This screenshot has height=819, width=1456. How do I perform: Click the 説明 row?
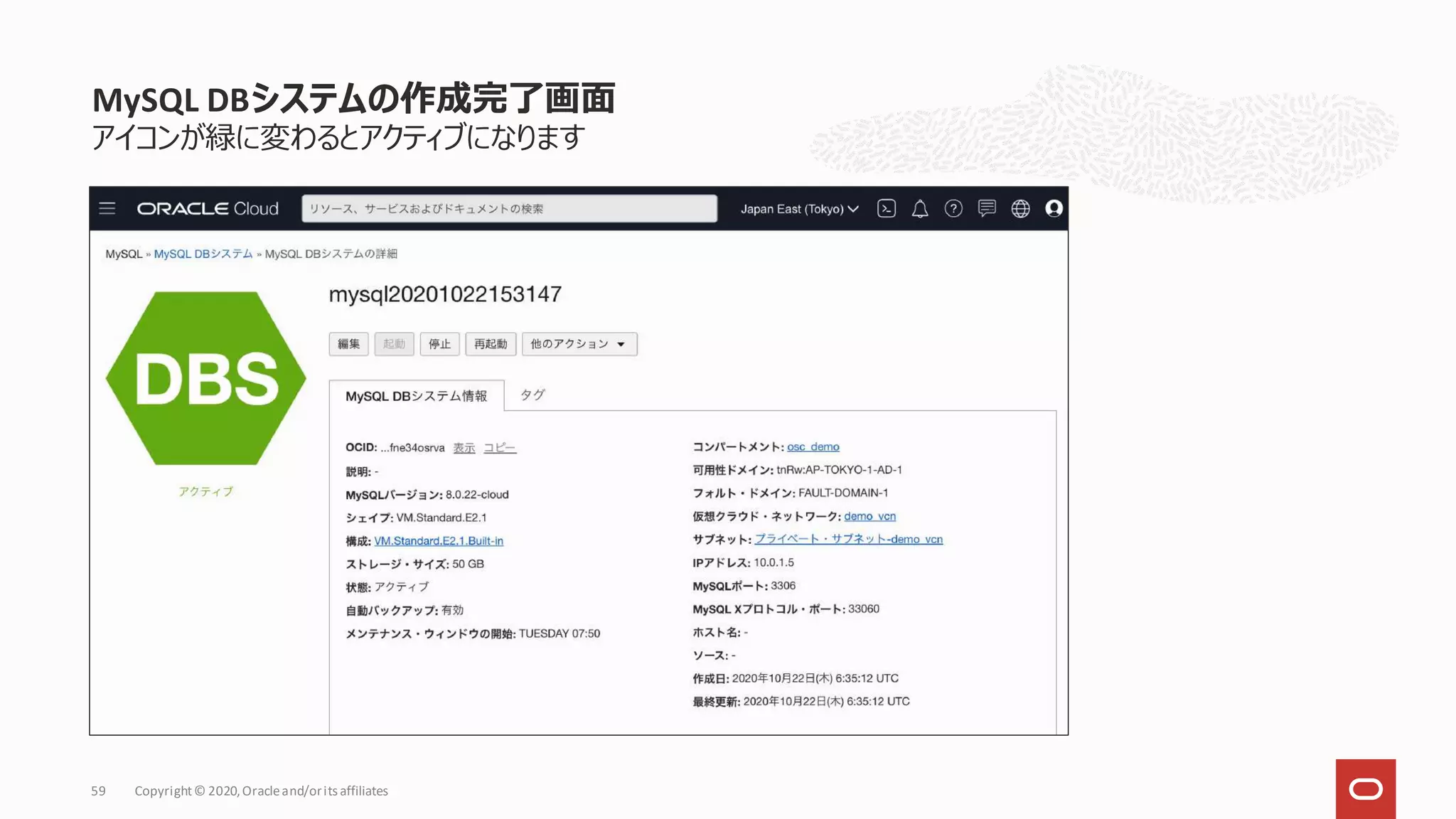(362, 471)
